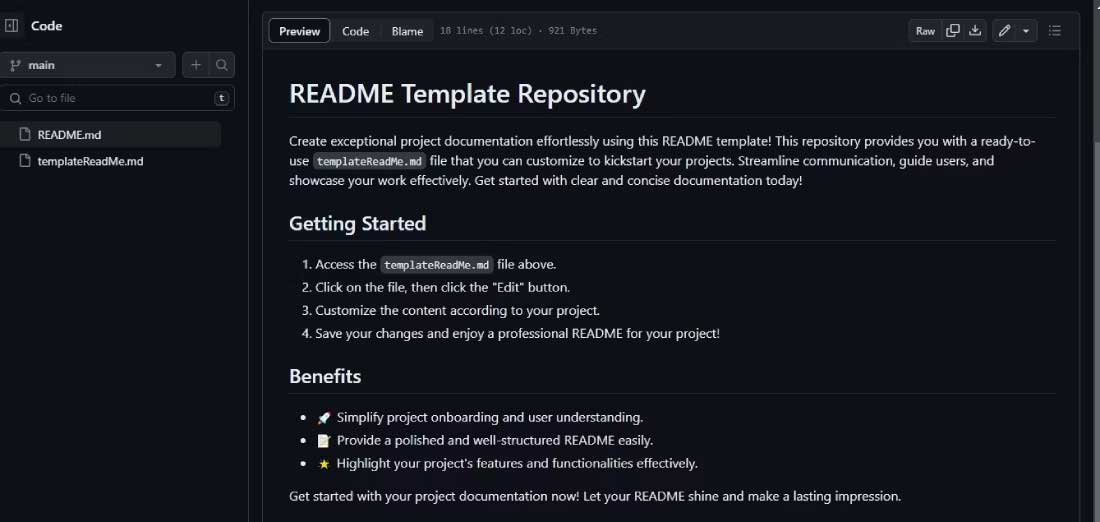
Task: Click the README.md file icon in tree
Action: pos(25,135)
